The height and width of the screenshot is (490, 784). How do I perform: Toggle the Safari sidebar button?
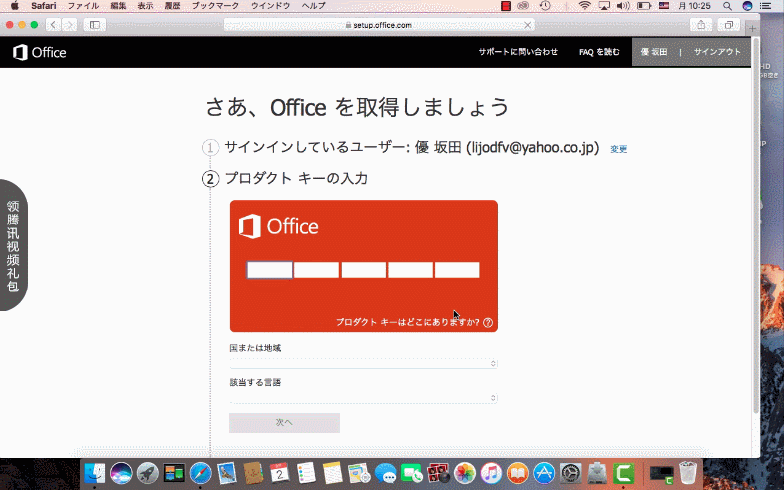pos(94,24)
